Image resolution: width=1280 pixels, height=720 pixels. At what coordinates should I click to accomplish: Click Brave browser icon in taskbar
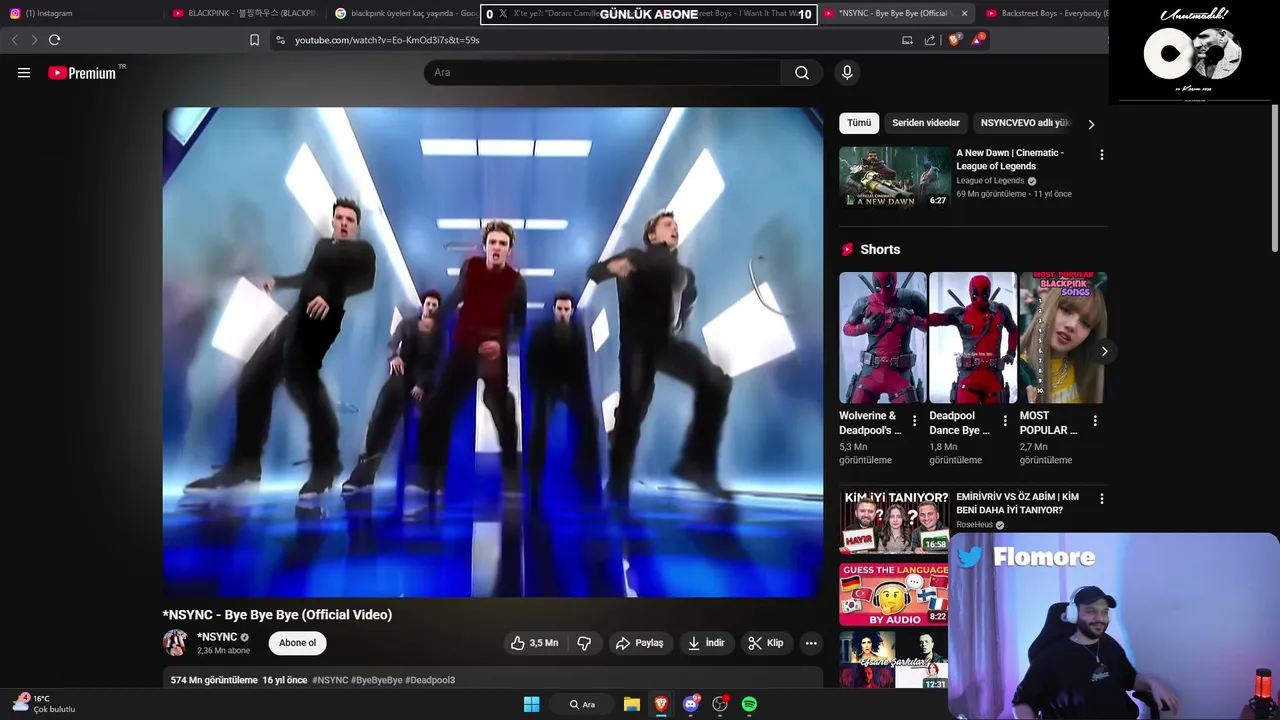661,704
